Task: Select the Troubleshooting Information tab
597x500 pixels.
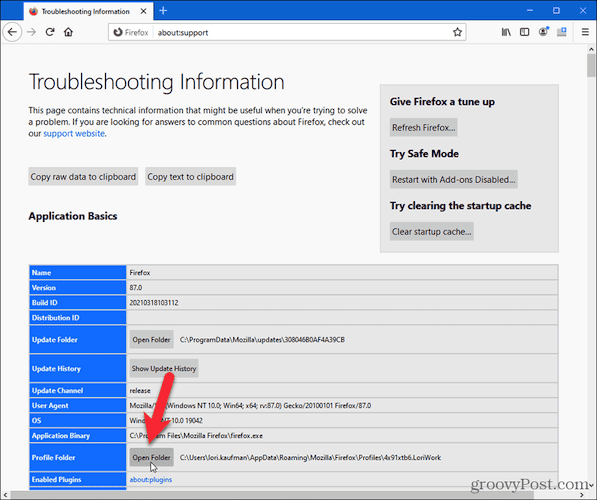Action: pyautogui.click(x=88, y=11)
